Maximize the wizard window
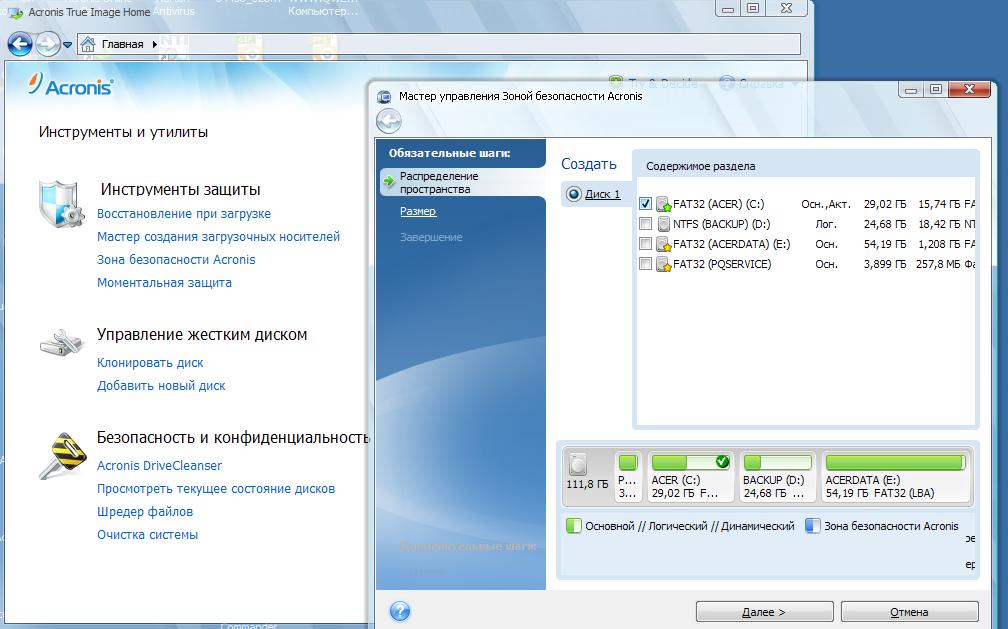1008x629 pixels. coord(936,89)
